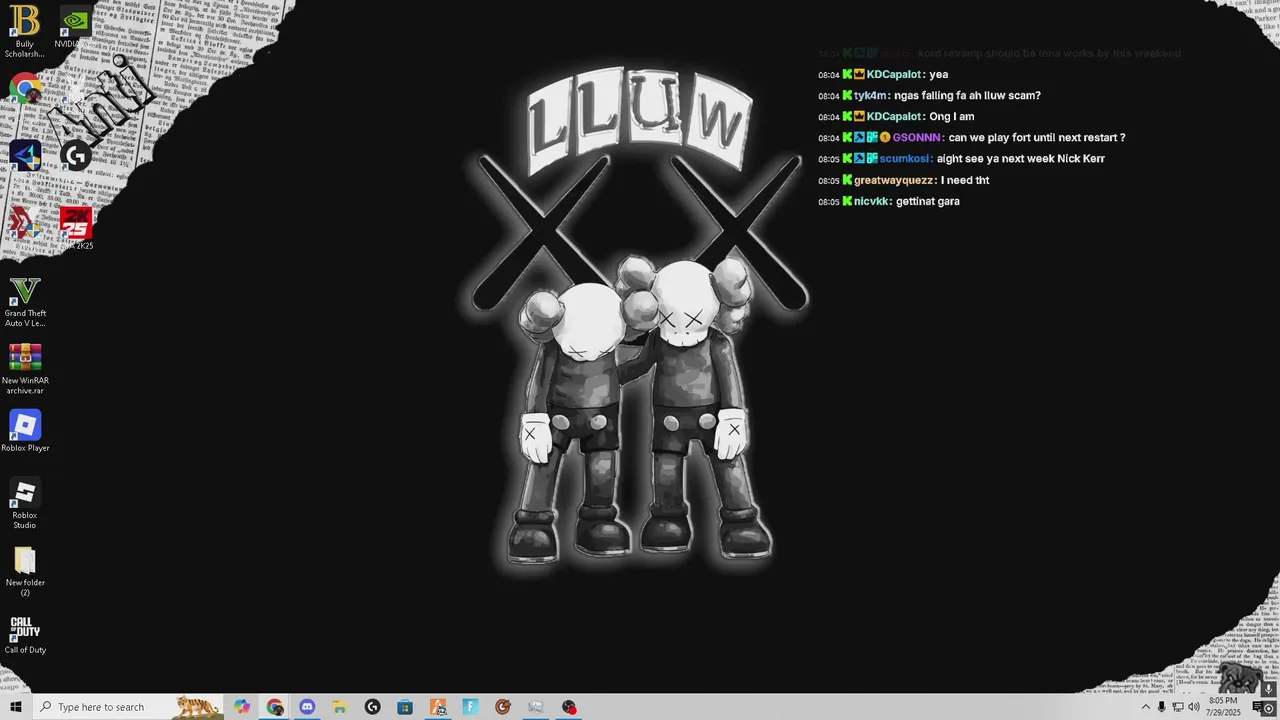Launch the Google Chrome desktop shortcut

[x=25, y=88]
